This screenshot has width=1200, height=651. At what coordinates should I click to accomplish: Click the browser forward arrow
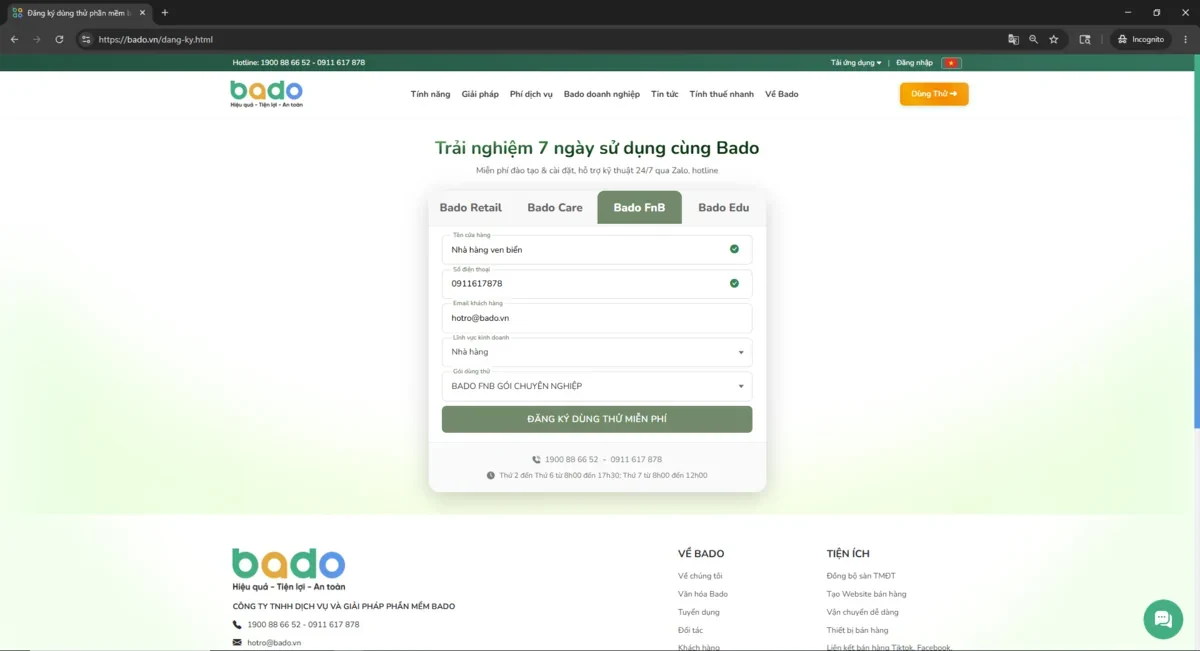37,39
